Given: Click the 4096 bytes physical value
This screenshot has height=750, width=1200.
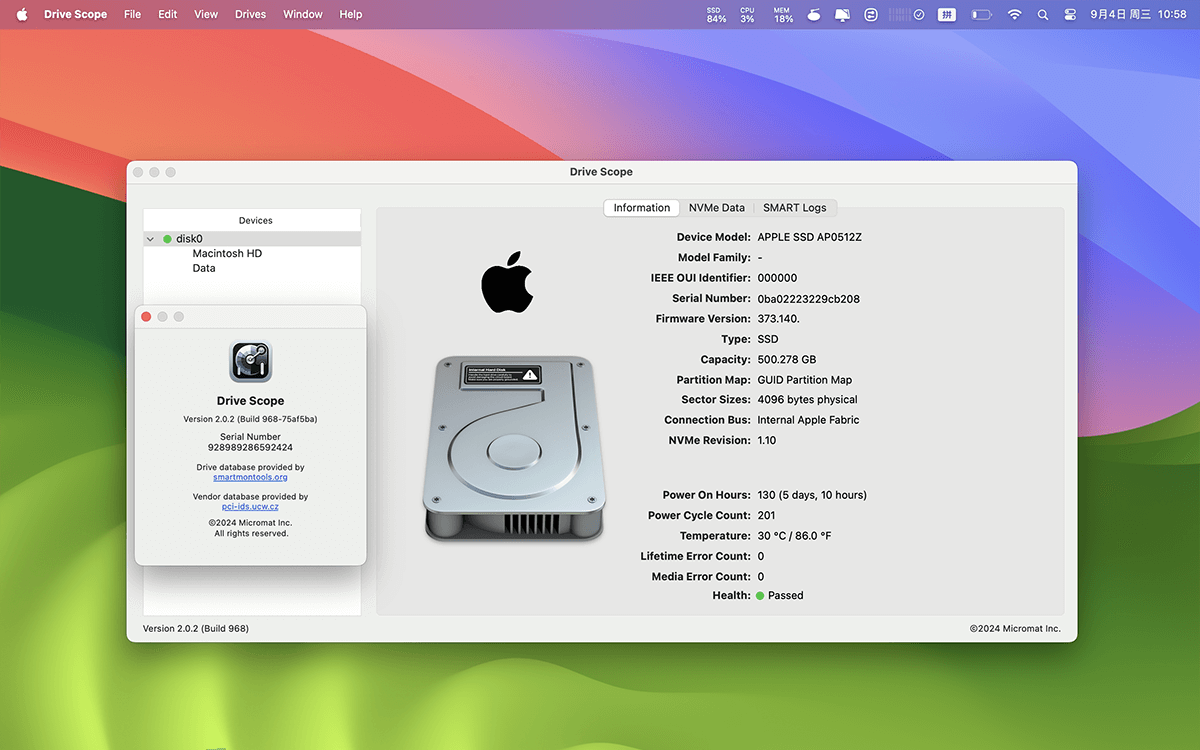Looking at the screenshot, I should [x=807, y=400].
